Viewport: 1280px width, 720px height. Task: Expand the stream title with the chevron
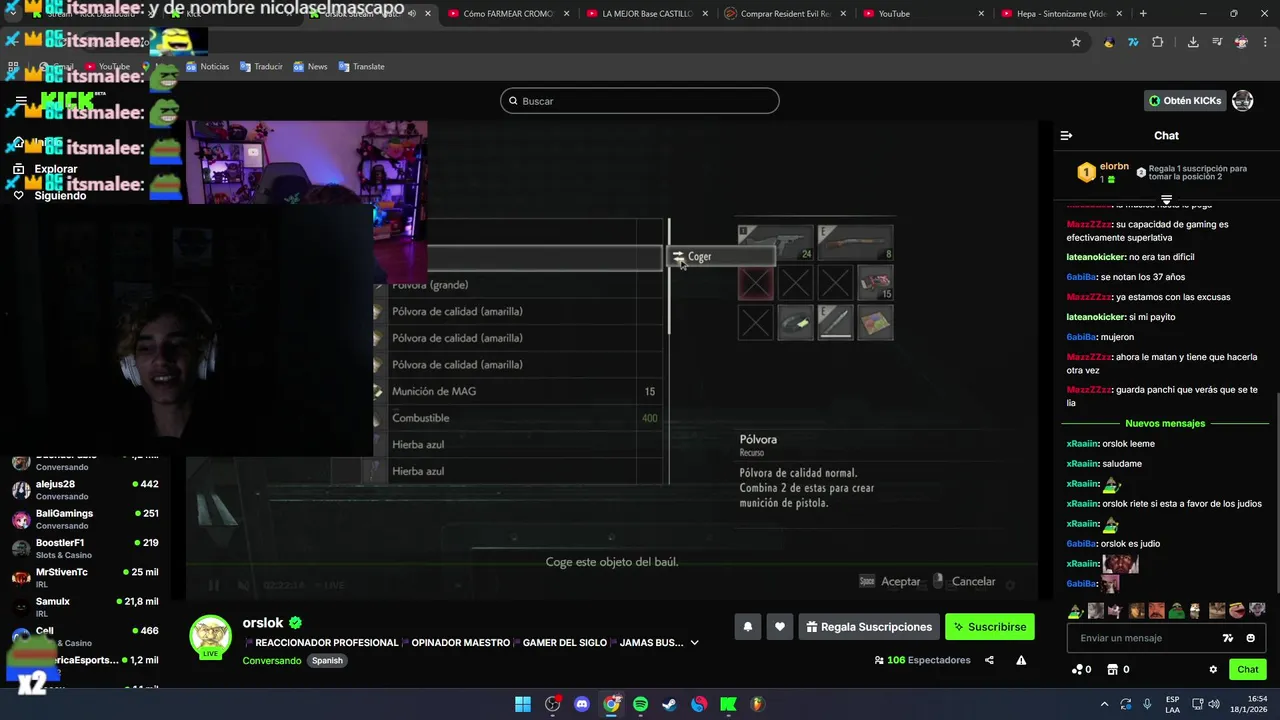[x=694, y=643]
